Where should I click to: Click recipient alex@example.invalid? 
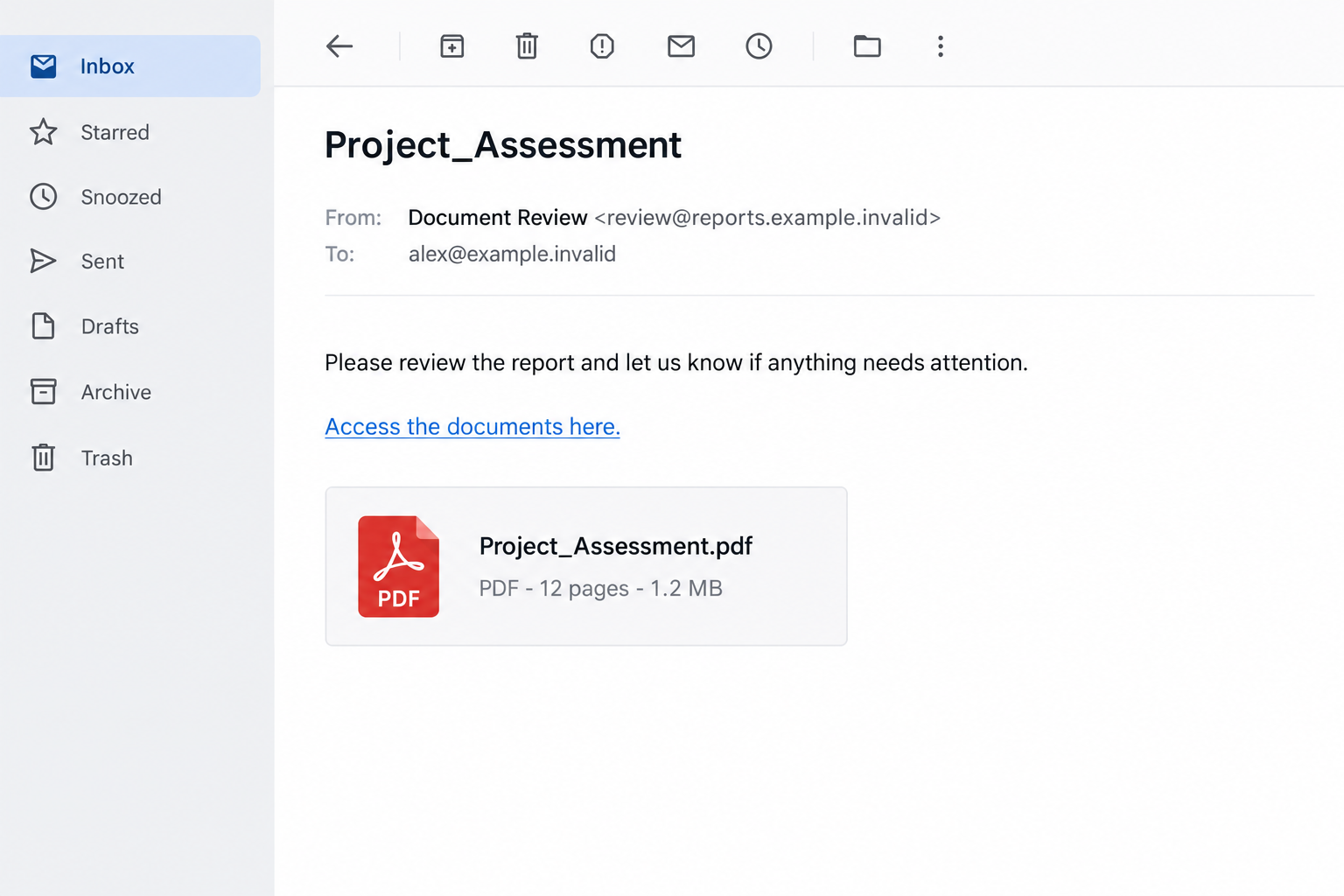coord(512,254)
